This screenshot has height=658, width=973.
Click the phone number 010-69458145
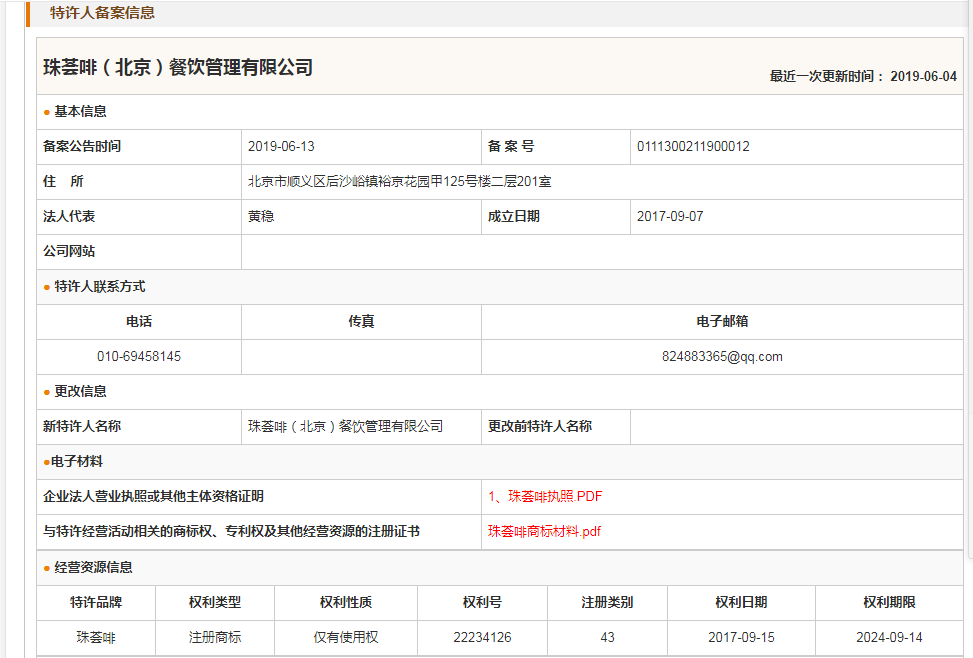(139, 356)
